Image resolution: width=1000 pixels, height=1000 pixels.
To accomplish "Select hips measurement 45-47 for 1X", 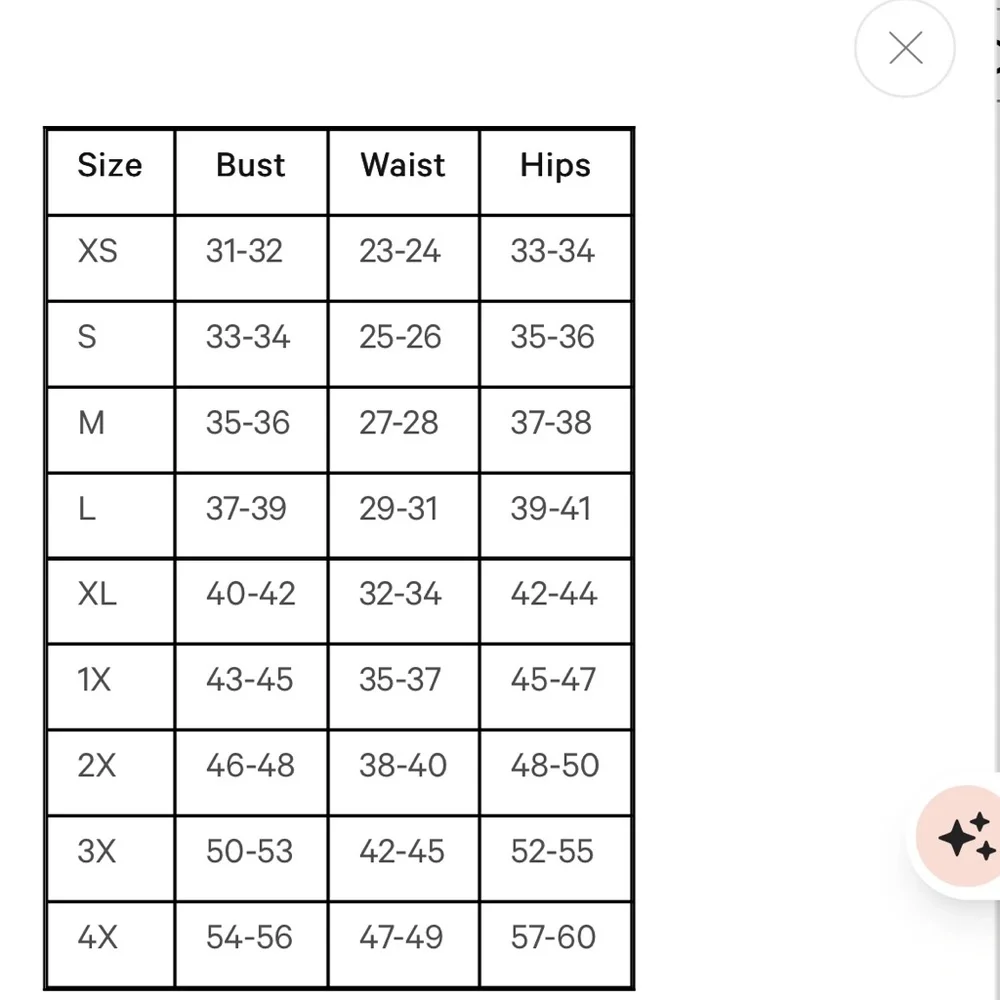I will [553, 680].
